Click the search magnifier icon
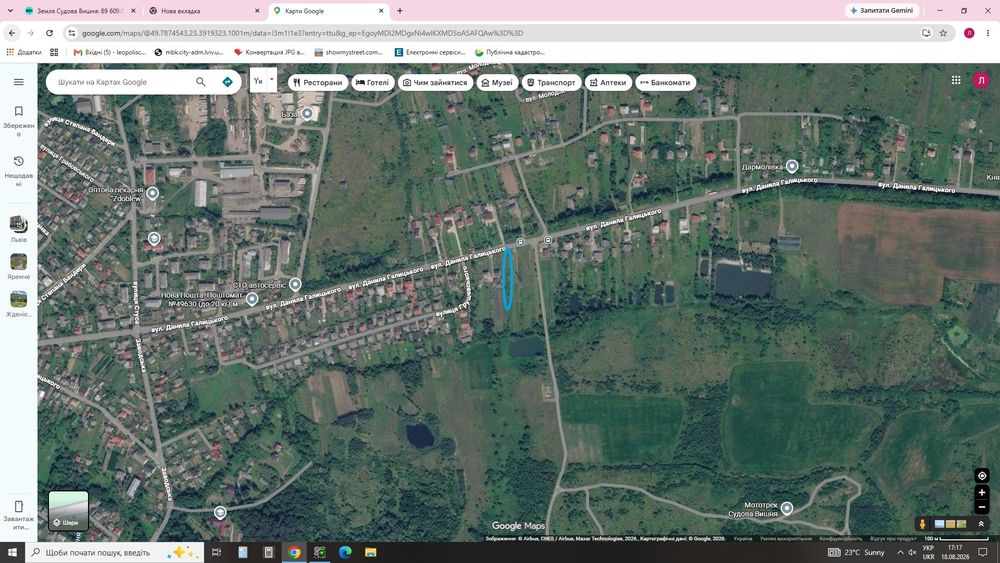 coord(200,82)
